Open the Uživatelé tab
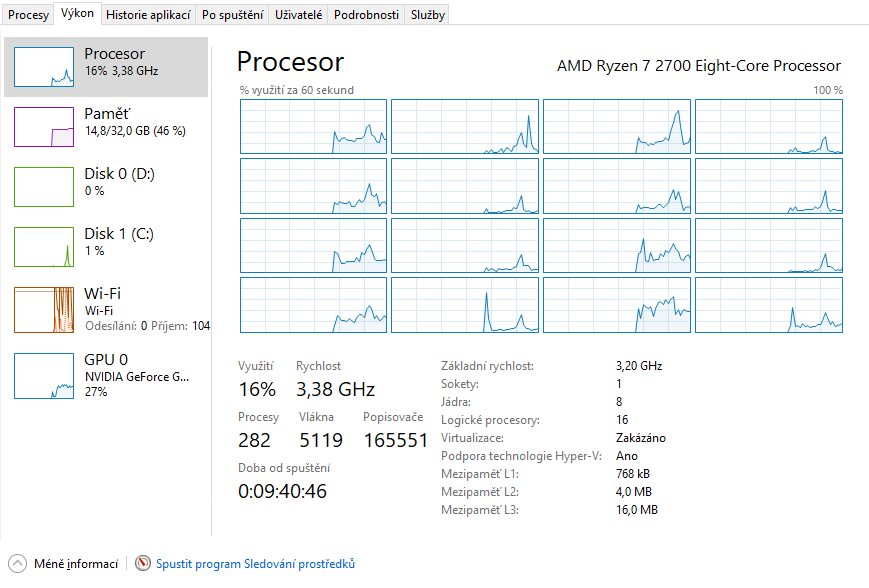 (x=299, y=15)
